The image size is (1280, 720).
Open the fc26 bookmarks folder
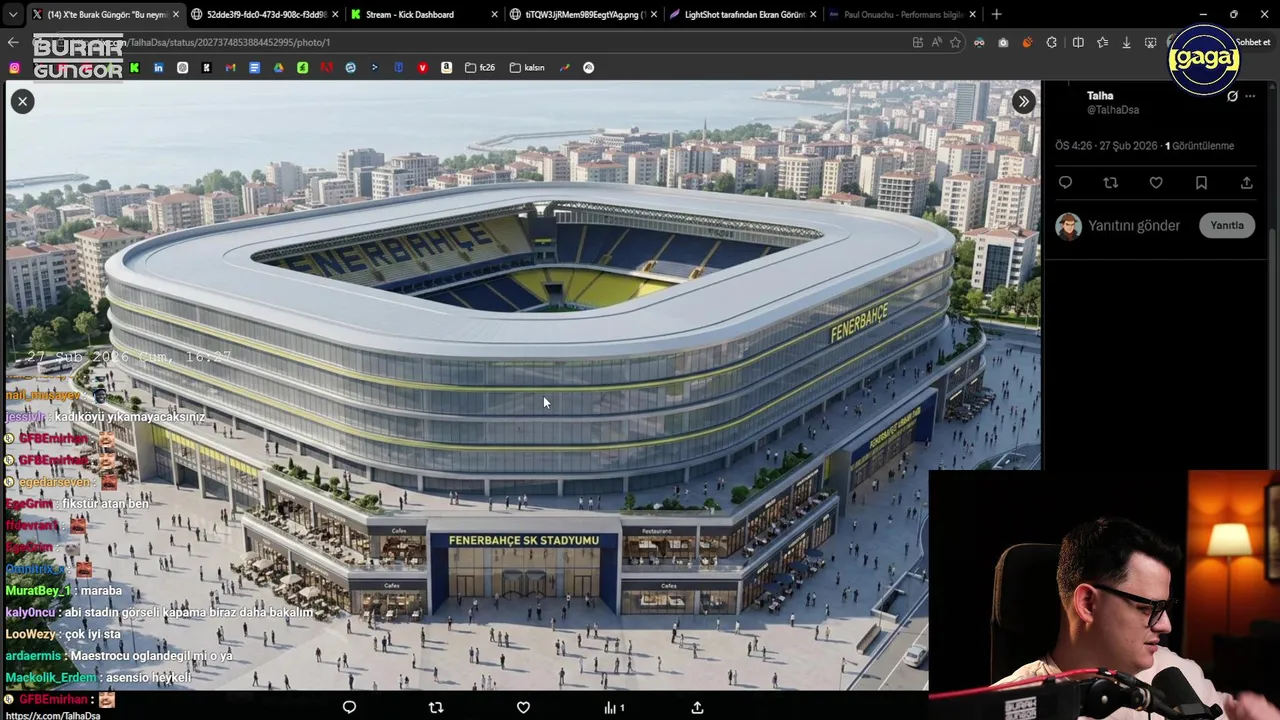(x=480, y=68)
